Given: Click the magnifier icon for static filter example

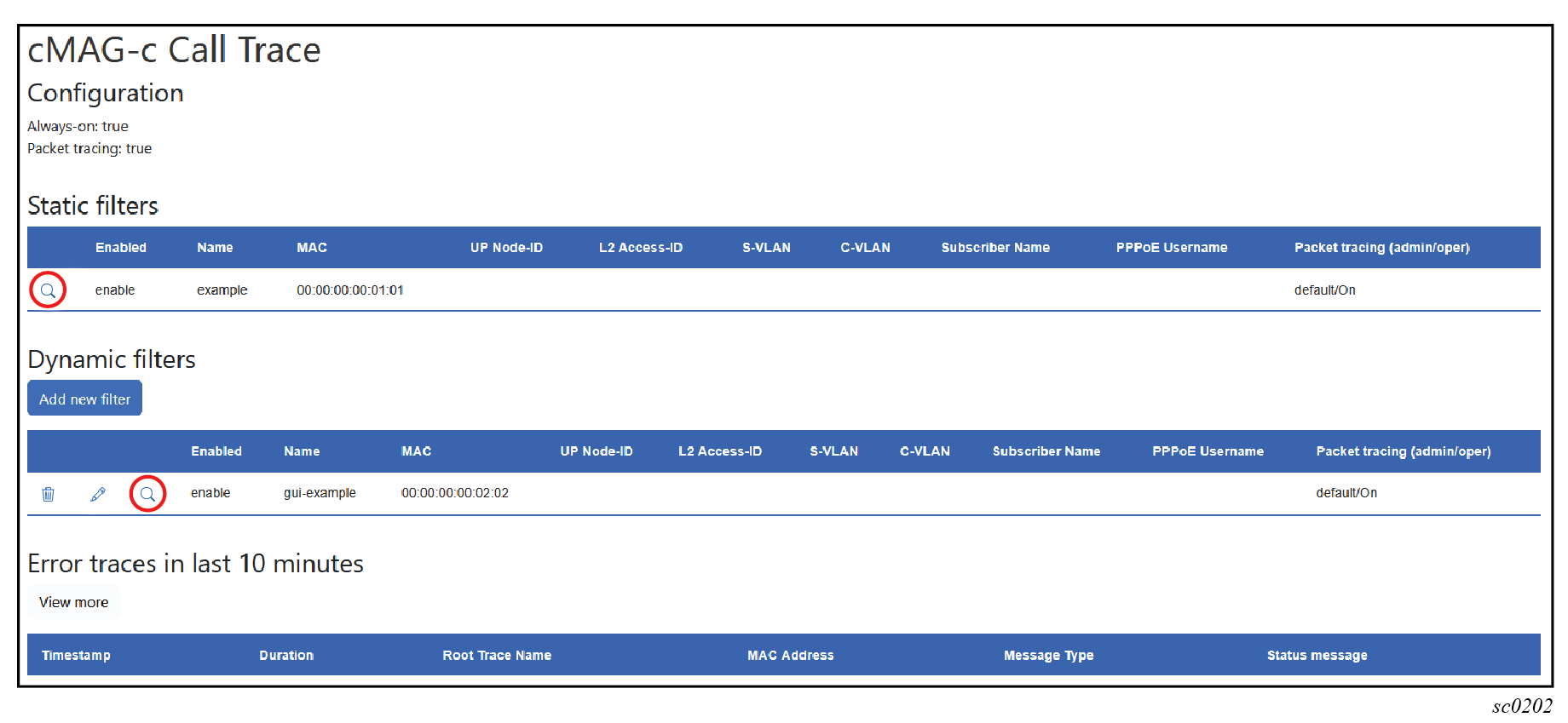Looking at the screenshot, I should [x=48, y=290].
